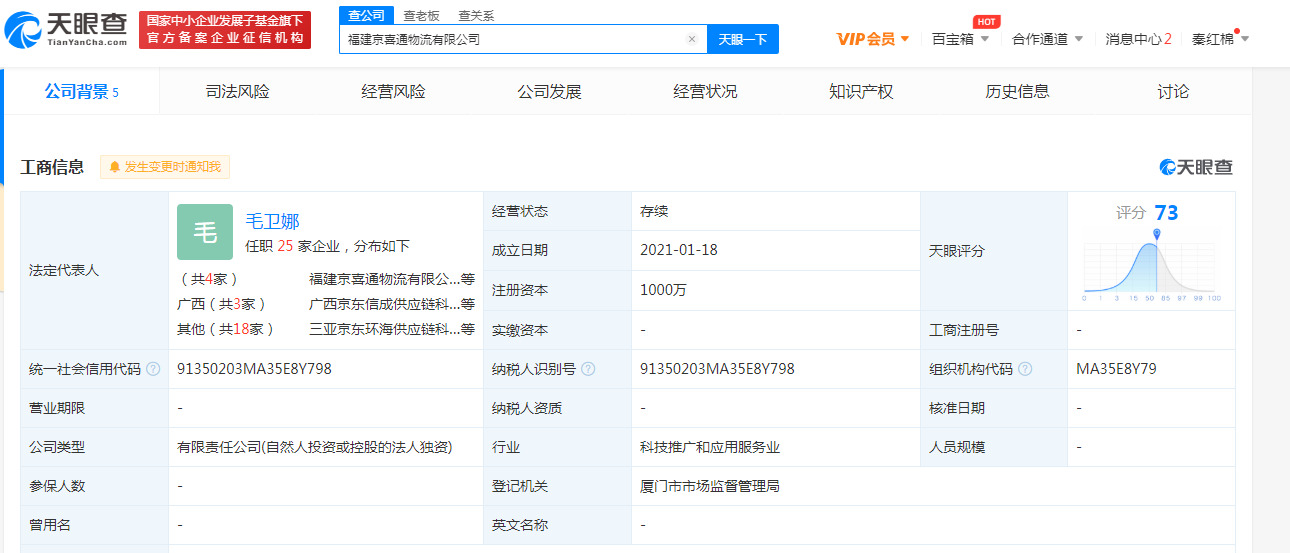Select the 历史信息 tab
Screen dimensions: 1290x553
click(x=1017, y=92)
